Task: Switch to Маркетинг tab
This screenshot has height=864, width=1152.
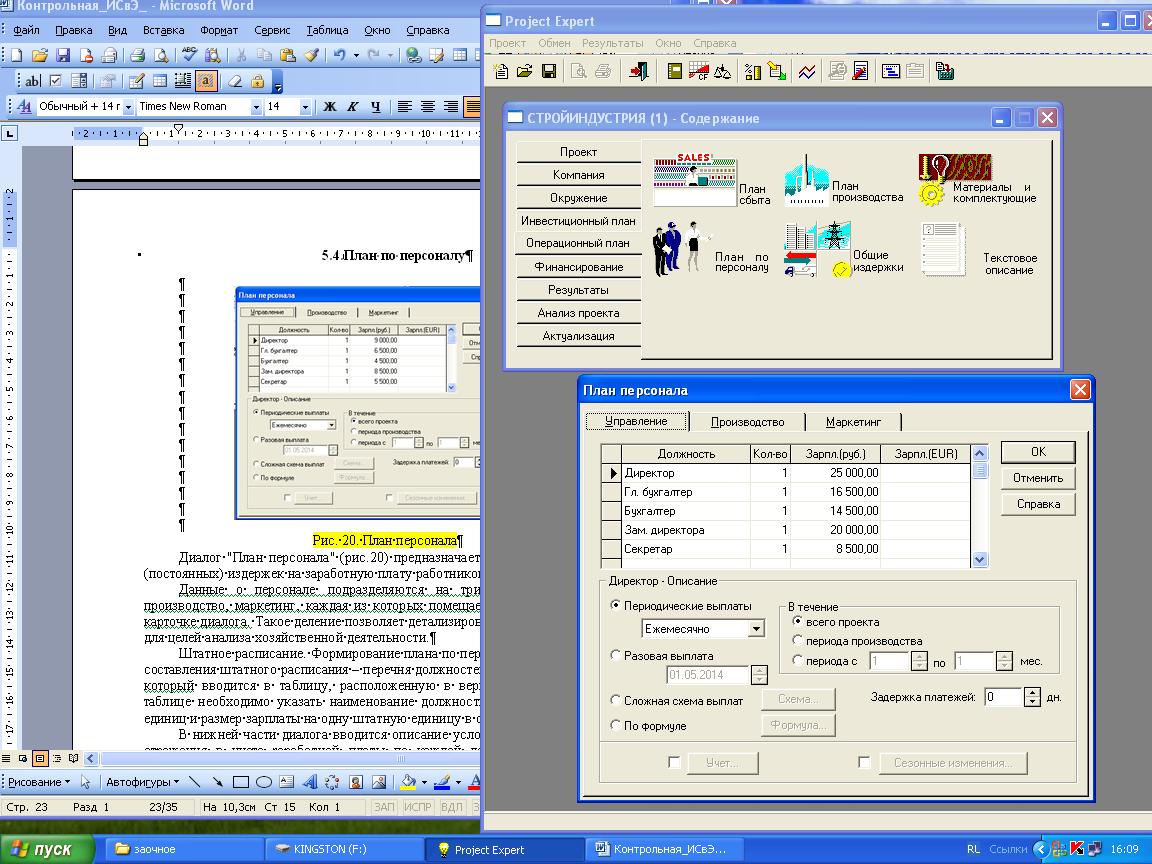Action: pyautogui.click(x=853, y=422)
